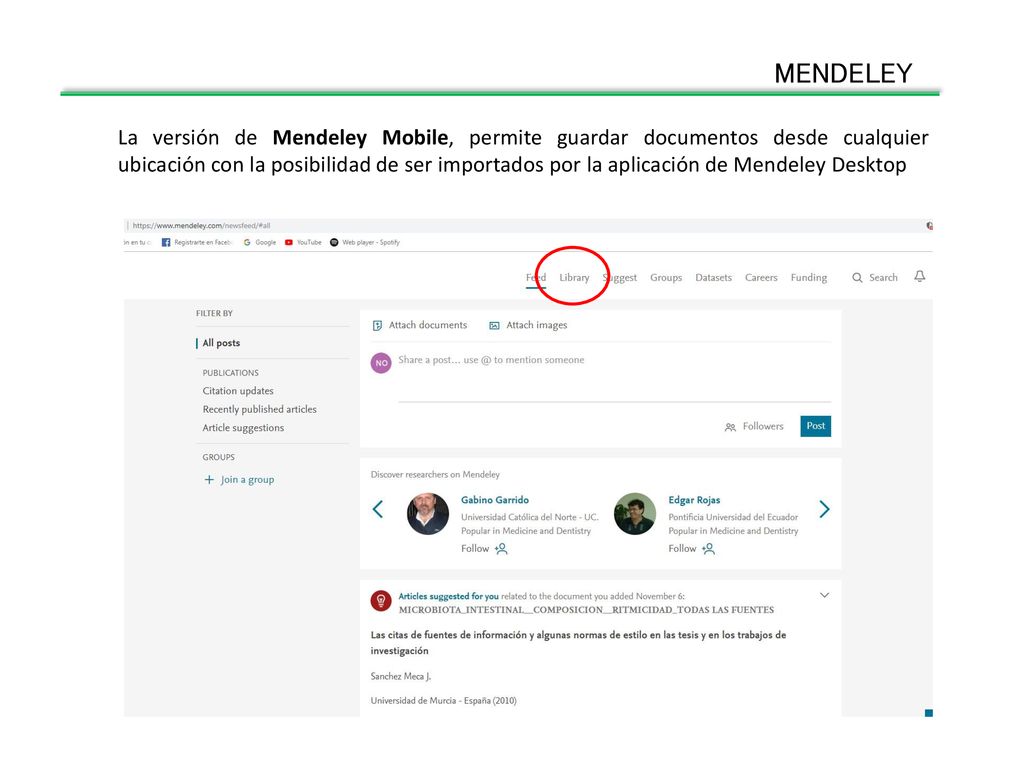Click the Search label in navigation

883,278
